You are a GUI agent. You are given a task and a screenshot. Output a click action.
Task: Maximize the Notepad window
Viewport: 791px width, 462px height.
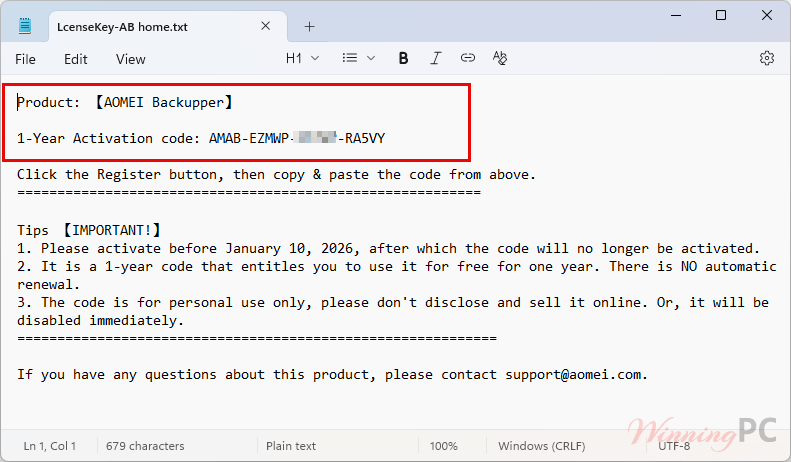721,16
